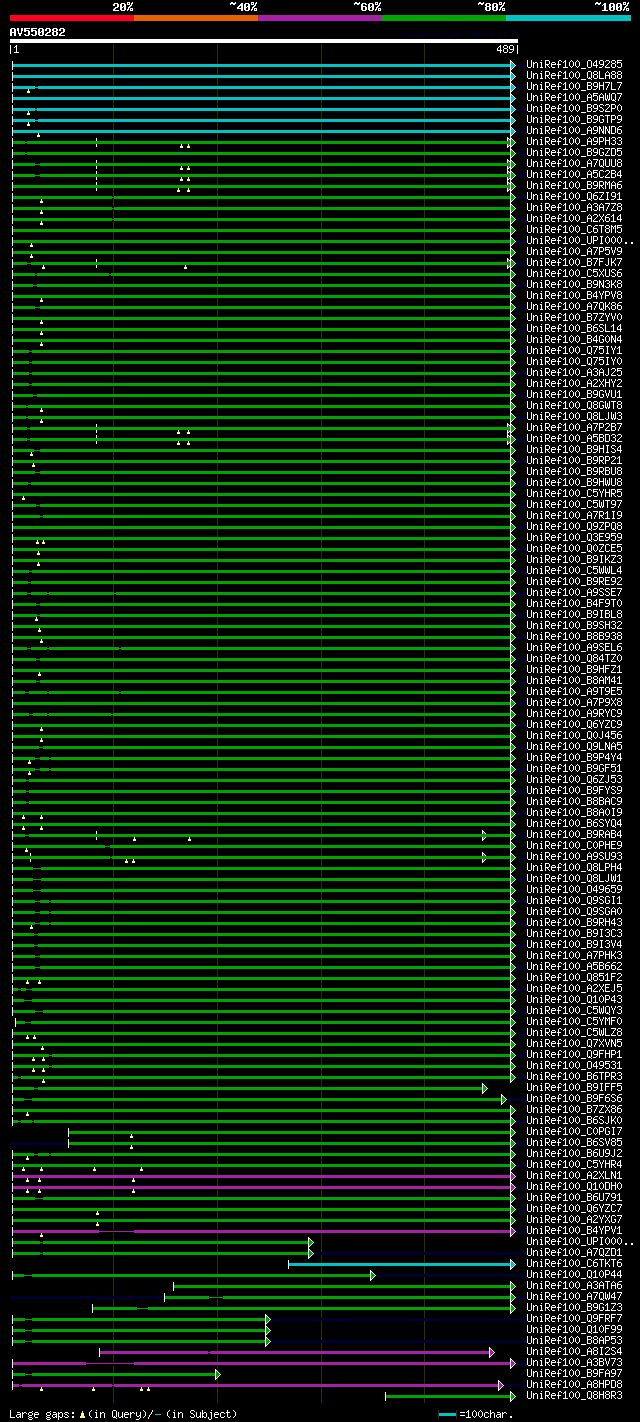Image resolution: width=640 pixels, height=1422 pixels.
Task: Click the arrowhead ending the B9IFF5 alignment
Action: click(x=484, y=1087)
